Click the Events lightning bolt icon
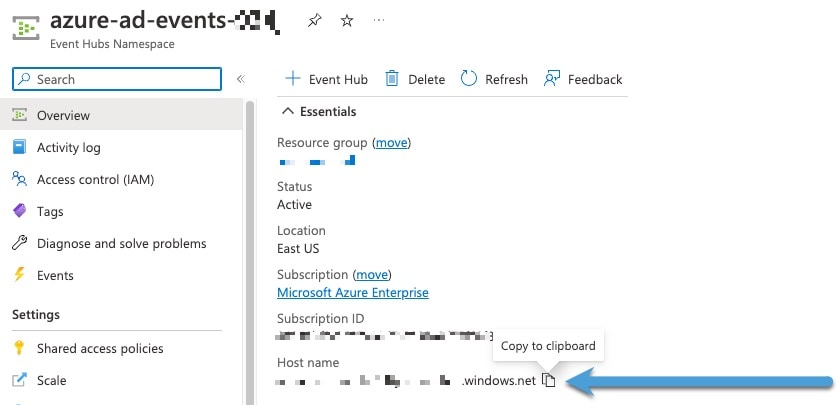Viewport: 838px width, 405px height. (19, 275)
